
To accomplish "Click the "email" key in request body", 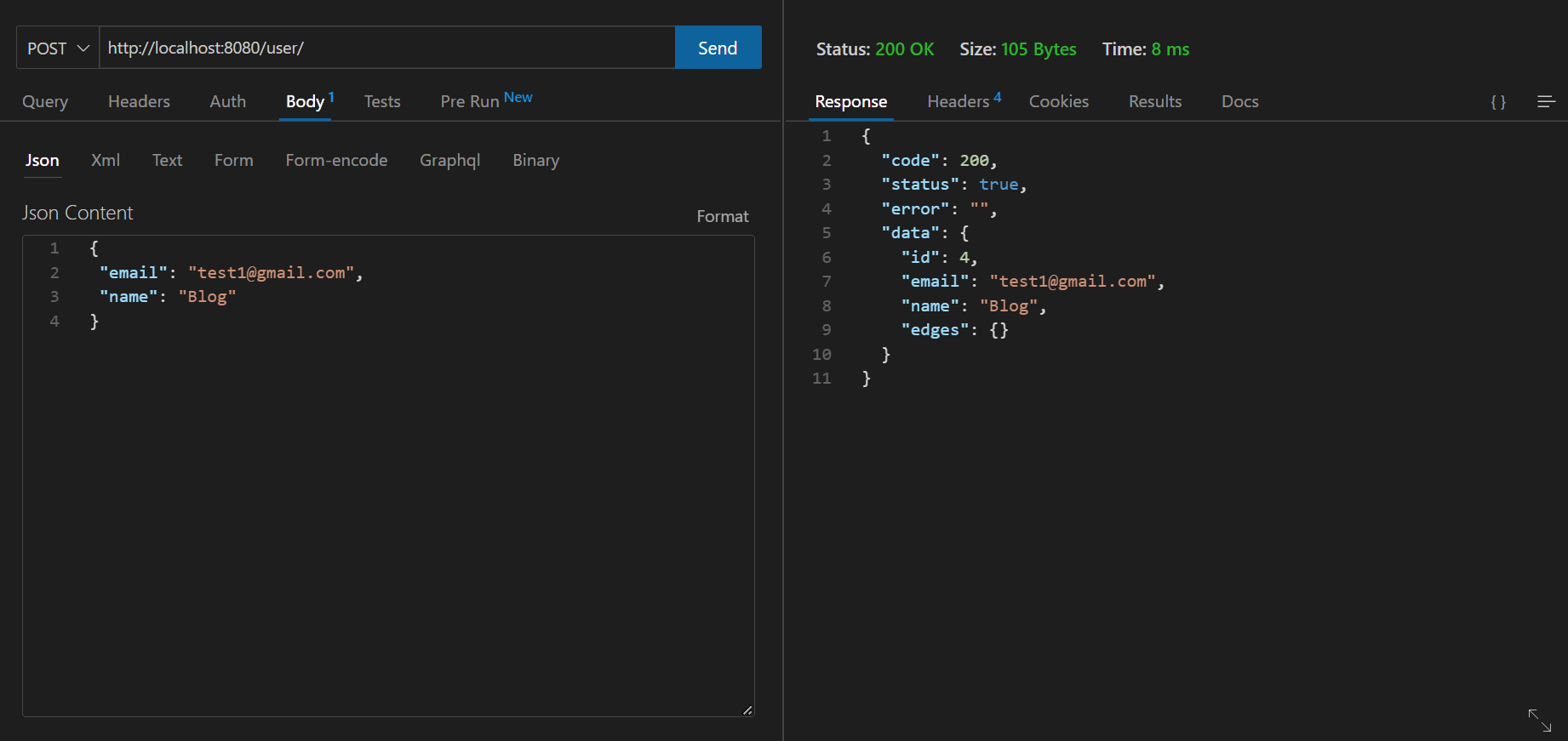I will point(134,272).
